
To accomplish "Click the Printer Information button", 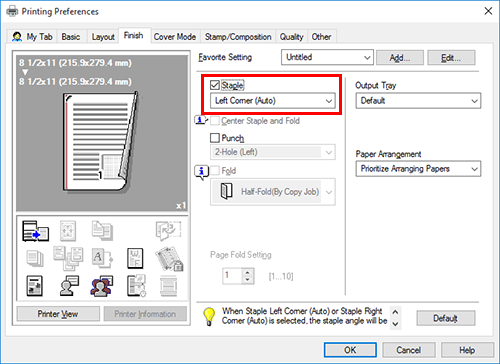I will coord(145,314).
